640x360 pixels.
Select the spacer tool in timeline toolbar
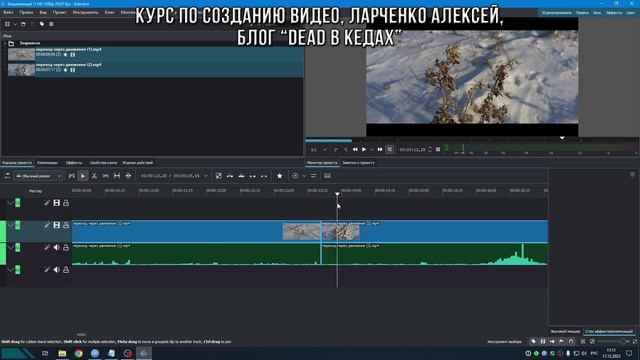click(106, 176)
